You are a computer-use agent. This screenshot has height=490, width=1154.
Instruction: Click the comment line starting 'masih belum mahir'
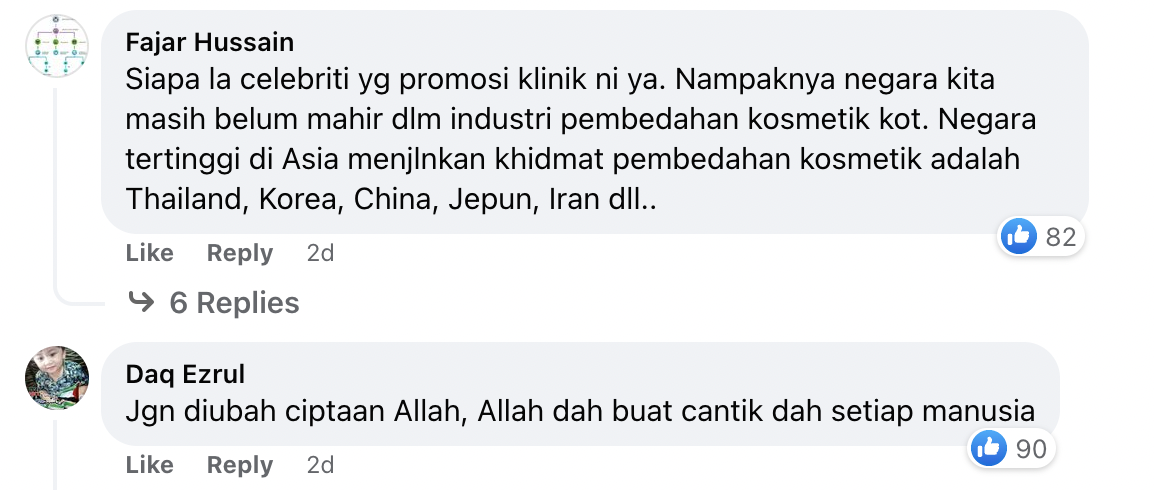[581, 119]
